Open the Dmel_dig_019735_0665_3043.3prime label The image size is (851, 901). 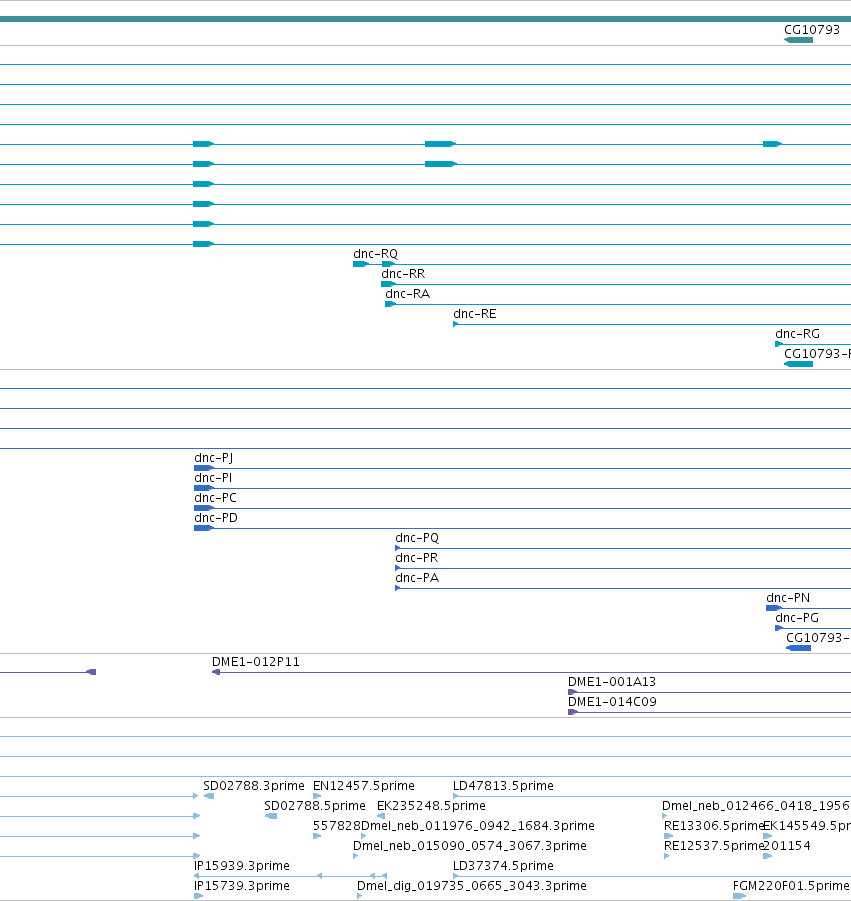pyautogui.click(x=472, y=887)
